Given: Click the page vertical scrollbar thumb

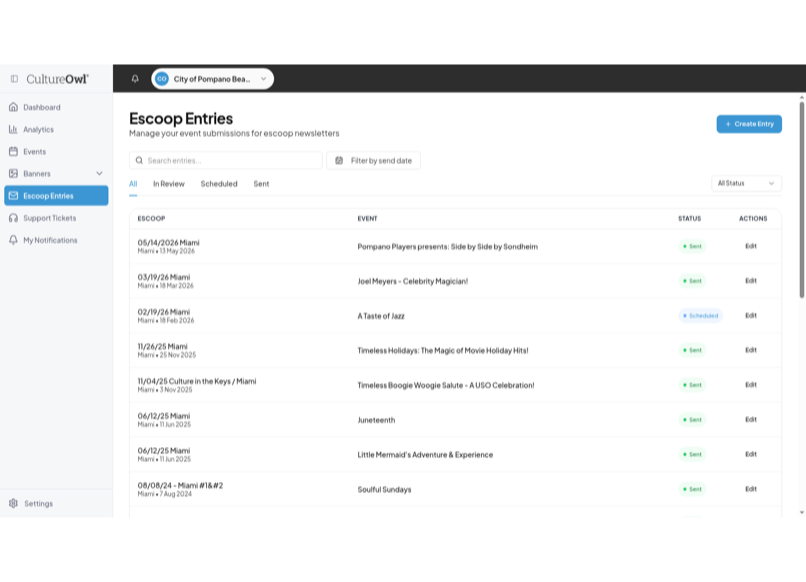Looking at the screenshot, I should click(801, 200).
